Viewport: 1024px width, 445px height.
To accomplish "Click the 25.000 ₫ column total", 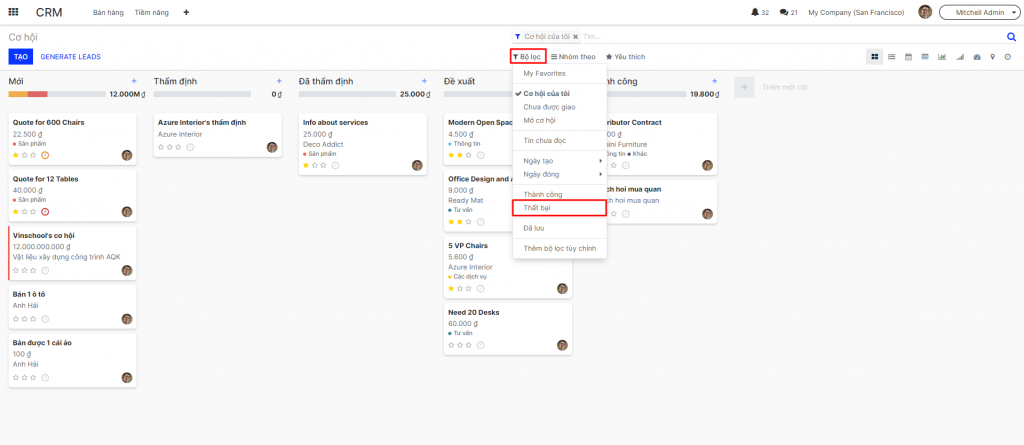I will pyautogui.click(x=415, y=94).
